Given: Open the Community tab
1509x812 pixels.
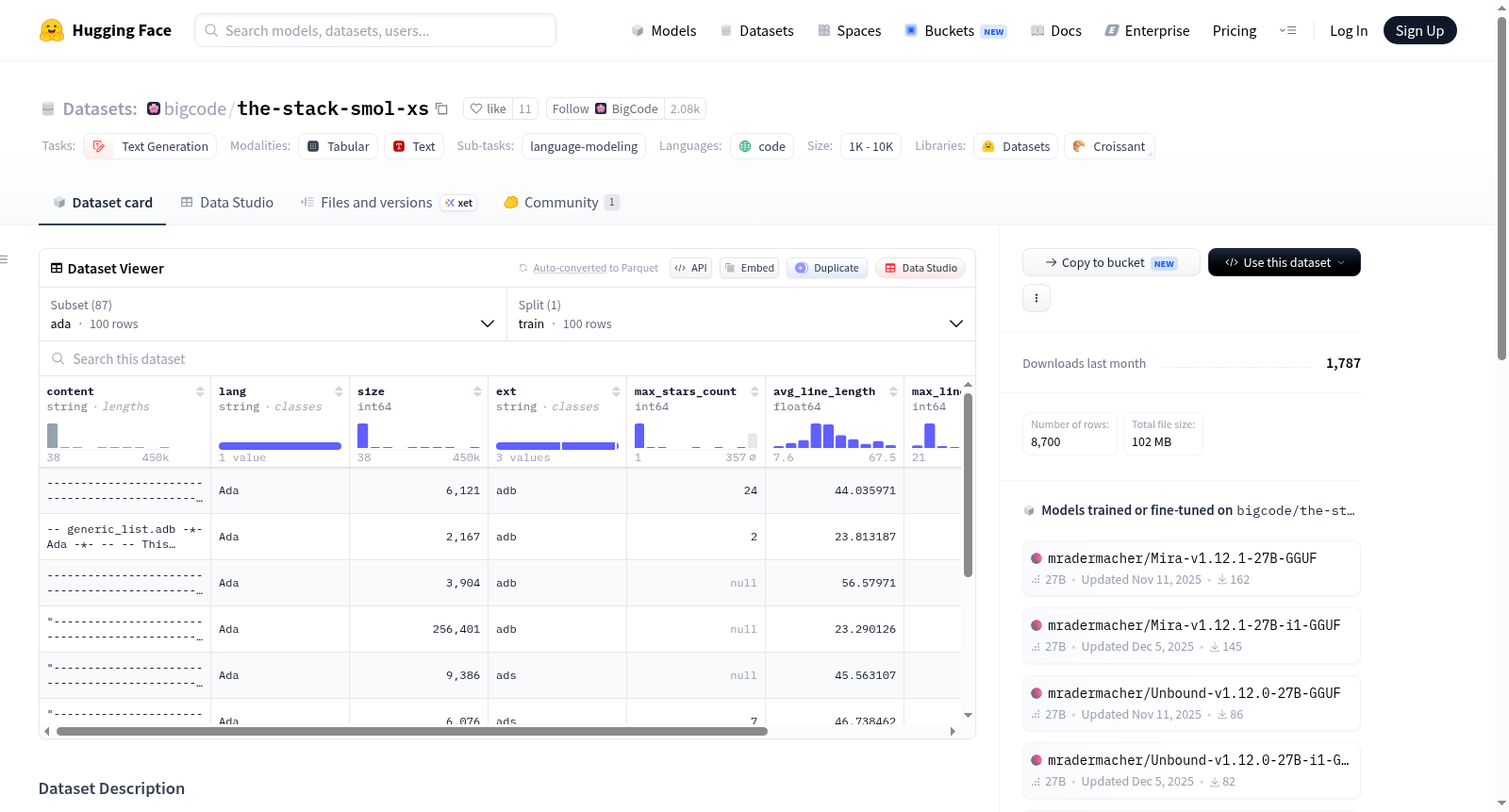Looking at the screenshot, I should [x=561, y=202].
